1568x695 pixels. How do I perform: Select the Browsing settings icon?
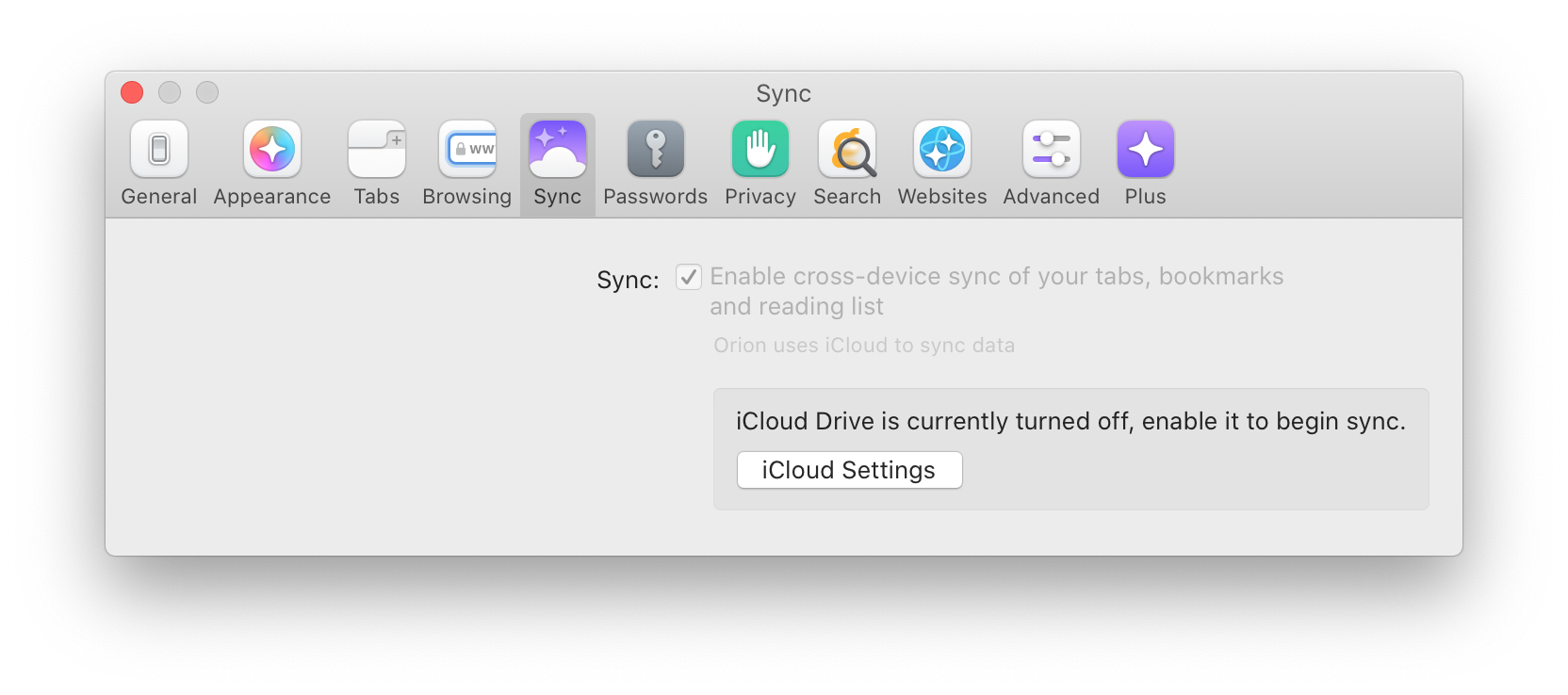pyautogui.click(x=466, y=163)
